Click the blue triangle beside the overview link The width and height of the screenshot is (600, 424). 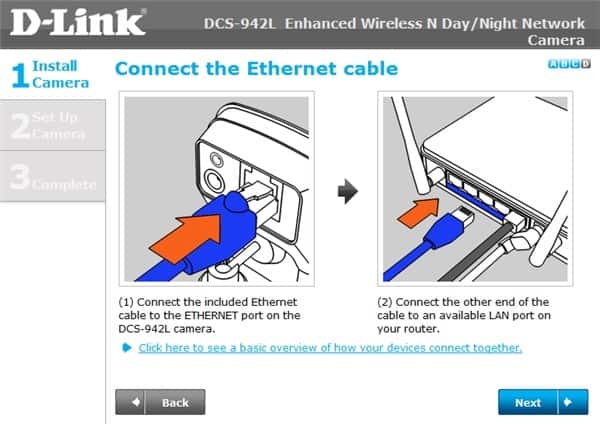(x=127, y=347)
